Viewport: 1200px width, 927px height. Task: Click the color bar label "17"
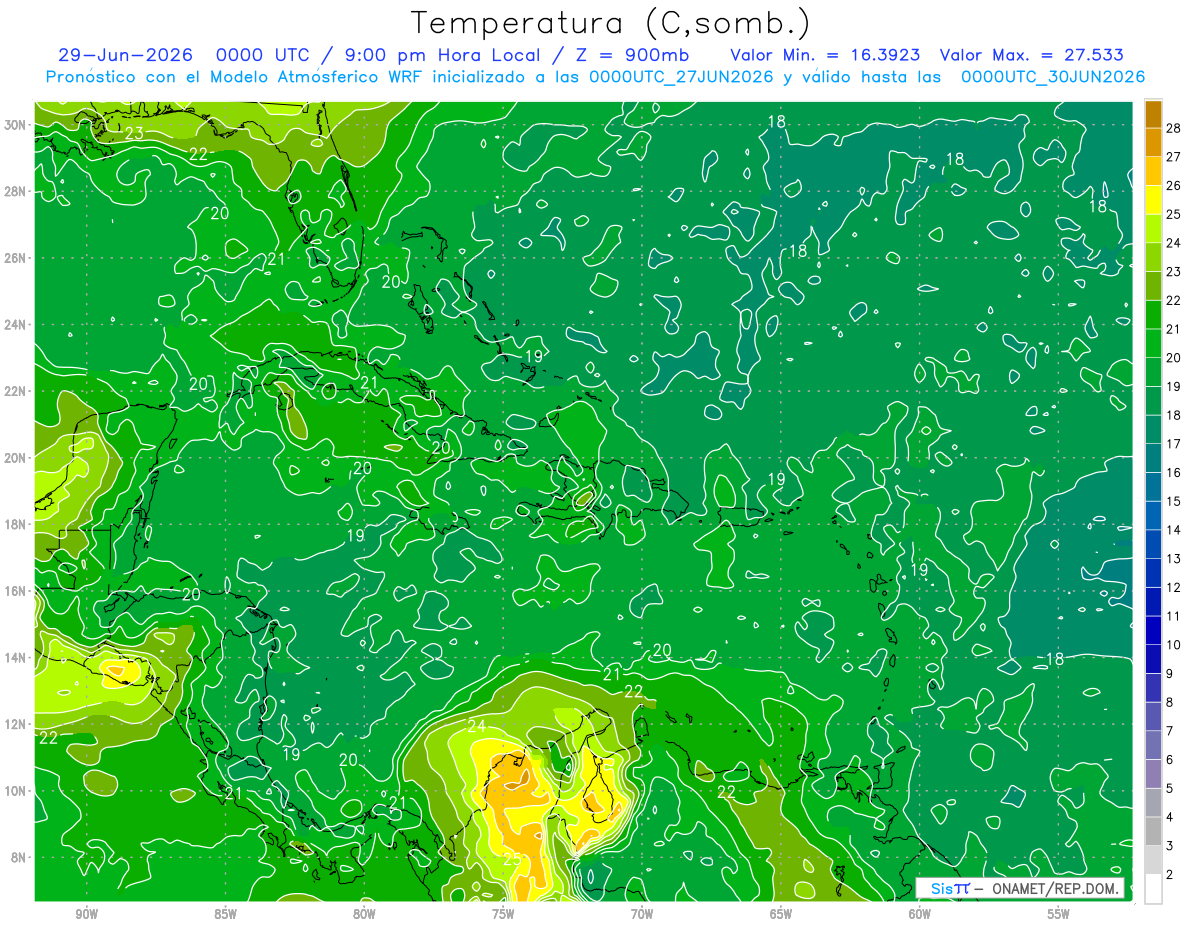pyautogui.click(x=1174, y=444)
